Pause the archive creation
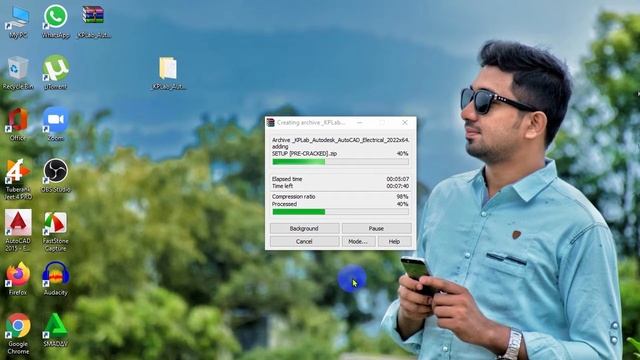 (x=376, y=229)
